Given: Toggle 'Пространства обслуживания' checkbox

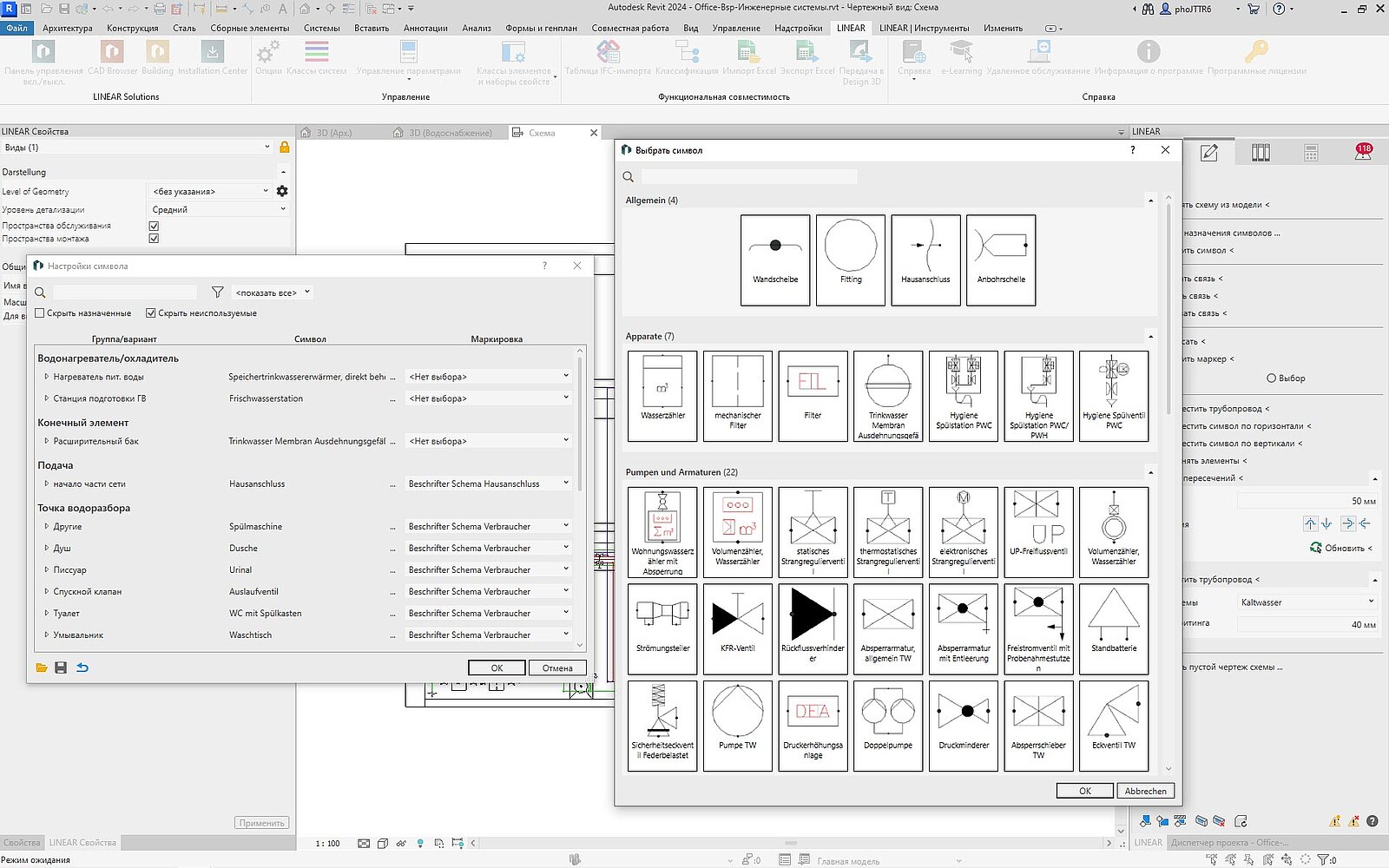Looking at the screenshot, I should [154, 226].
